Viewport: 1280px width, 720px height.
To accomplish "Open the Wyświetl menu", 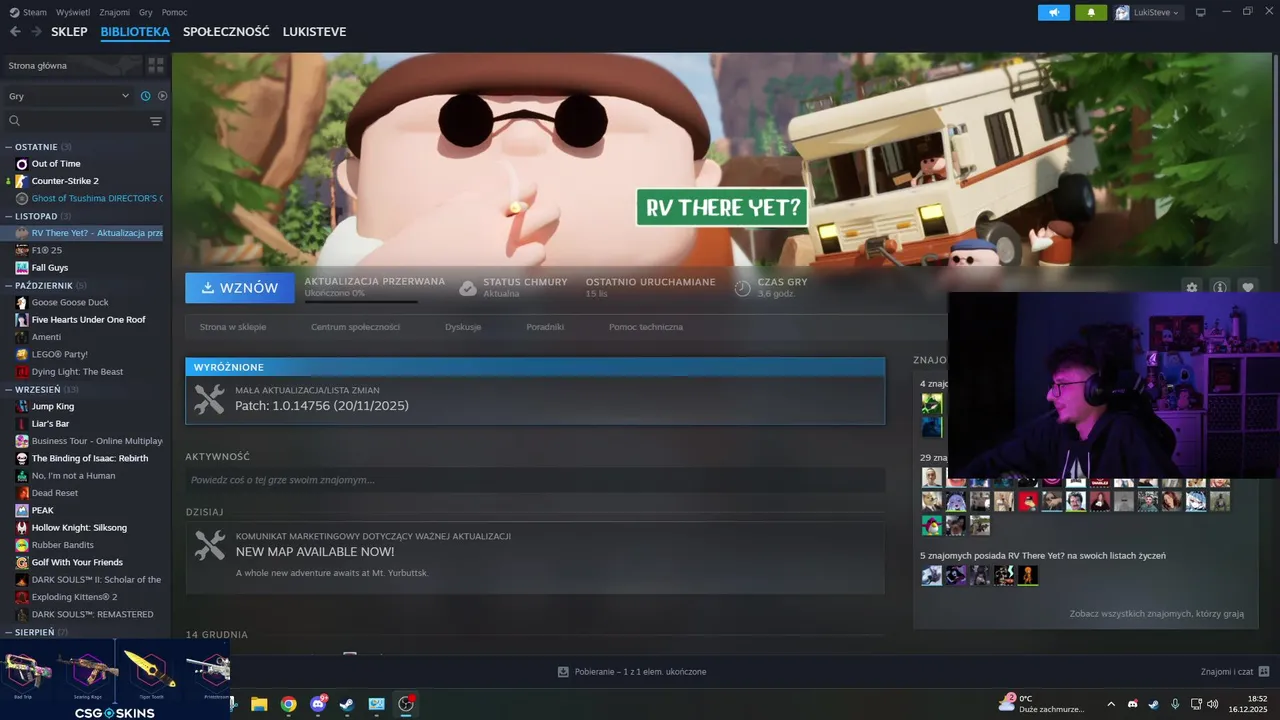I will [72, 12].
